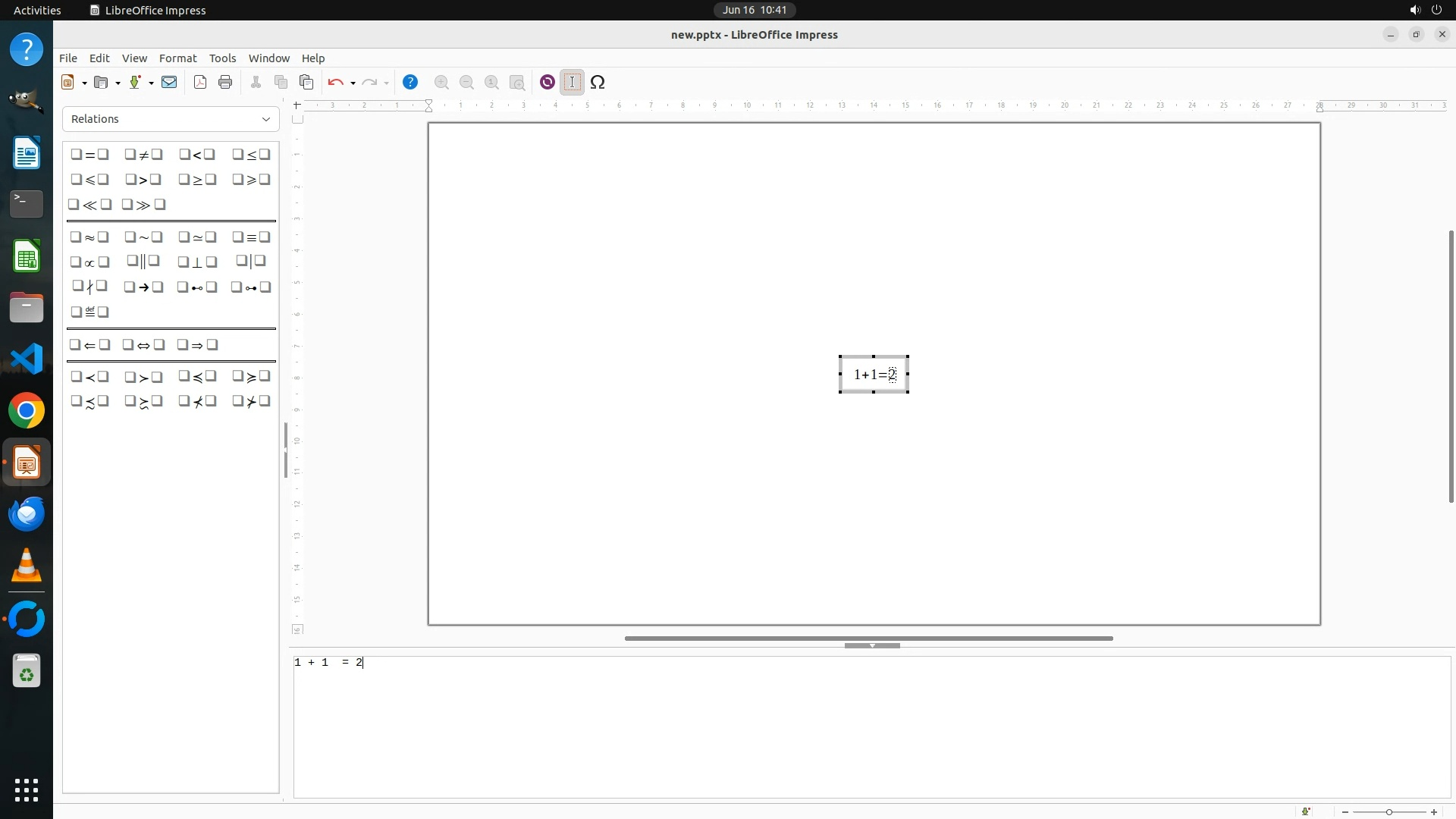Screen dimensions: 1456x819
Task: Open the New document dropdown arrow
Action: [x=84, y=83]
